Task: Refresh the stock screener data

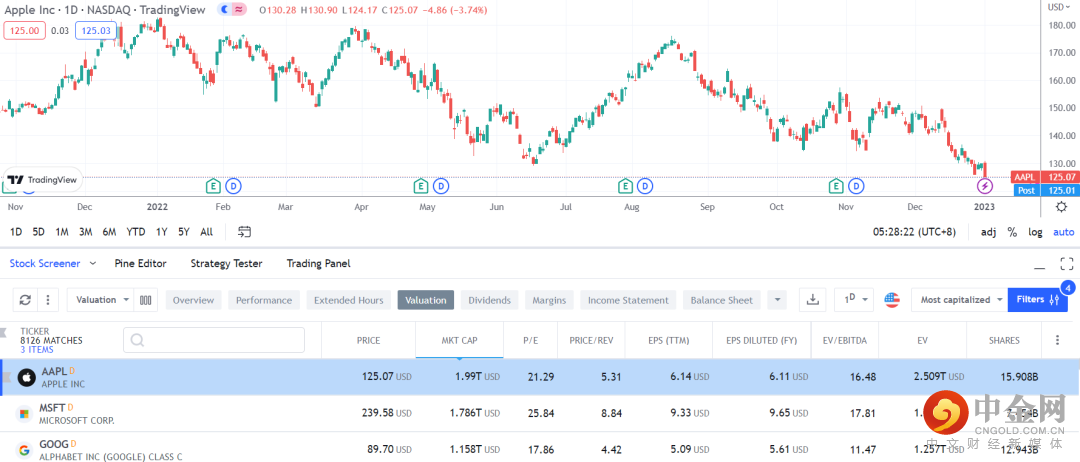Action: point(26,300)
